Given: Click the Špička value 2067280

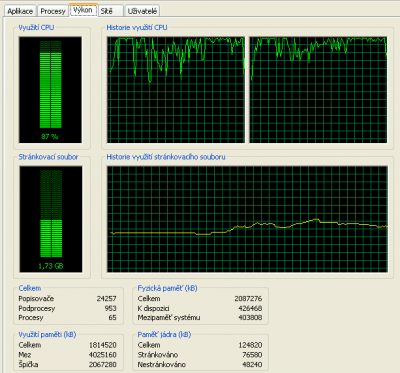Looking at the screenshot, I should pyautogui.click(x=102, y=364).
